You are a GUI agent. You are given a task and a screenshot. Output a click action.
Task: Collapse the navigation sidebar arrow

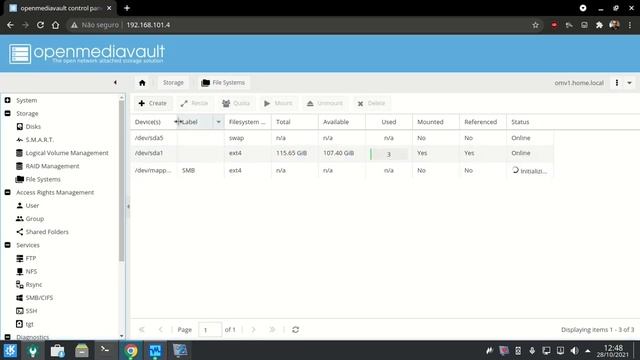115,82
